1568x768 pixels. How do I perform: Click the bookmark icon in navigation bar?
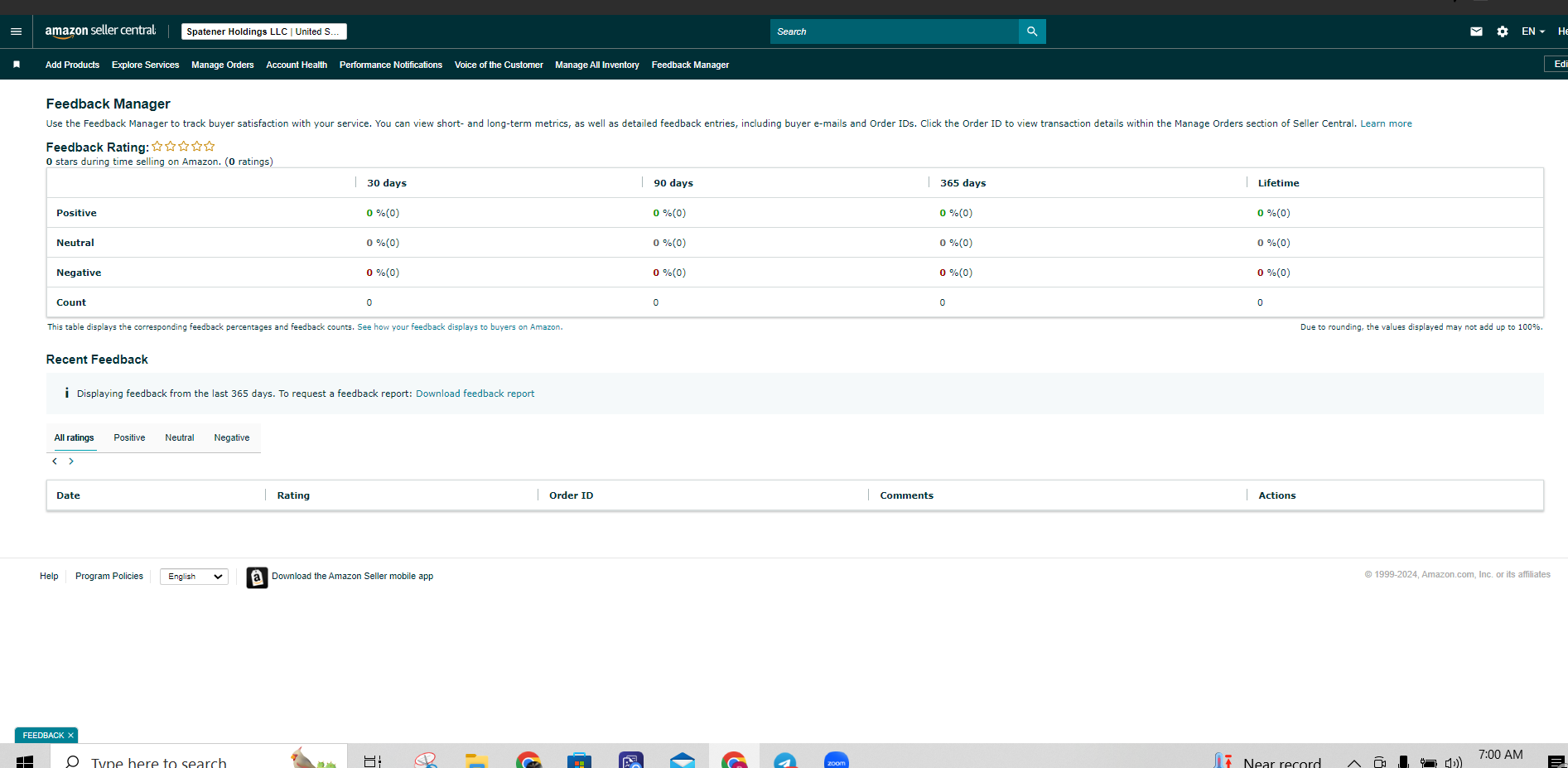point(17,65)
